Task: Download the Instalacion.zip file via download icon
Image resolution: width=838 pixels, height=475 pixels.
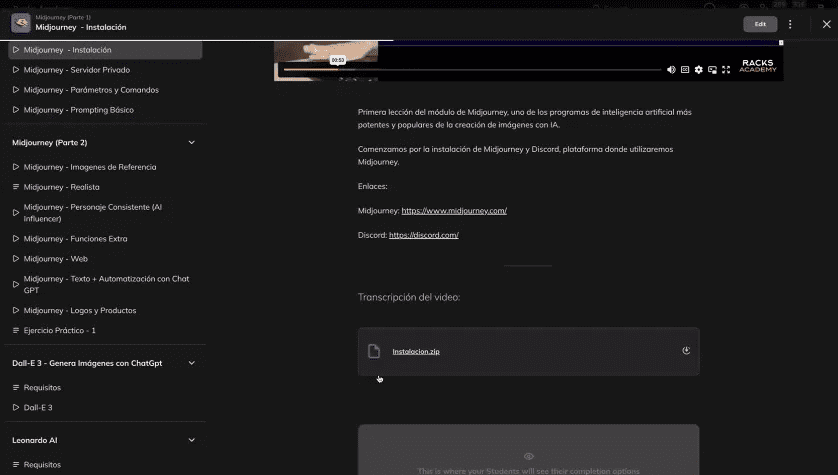Action: point(686,351)
